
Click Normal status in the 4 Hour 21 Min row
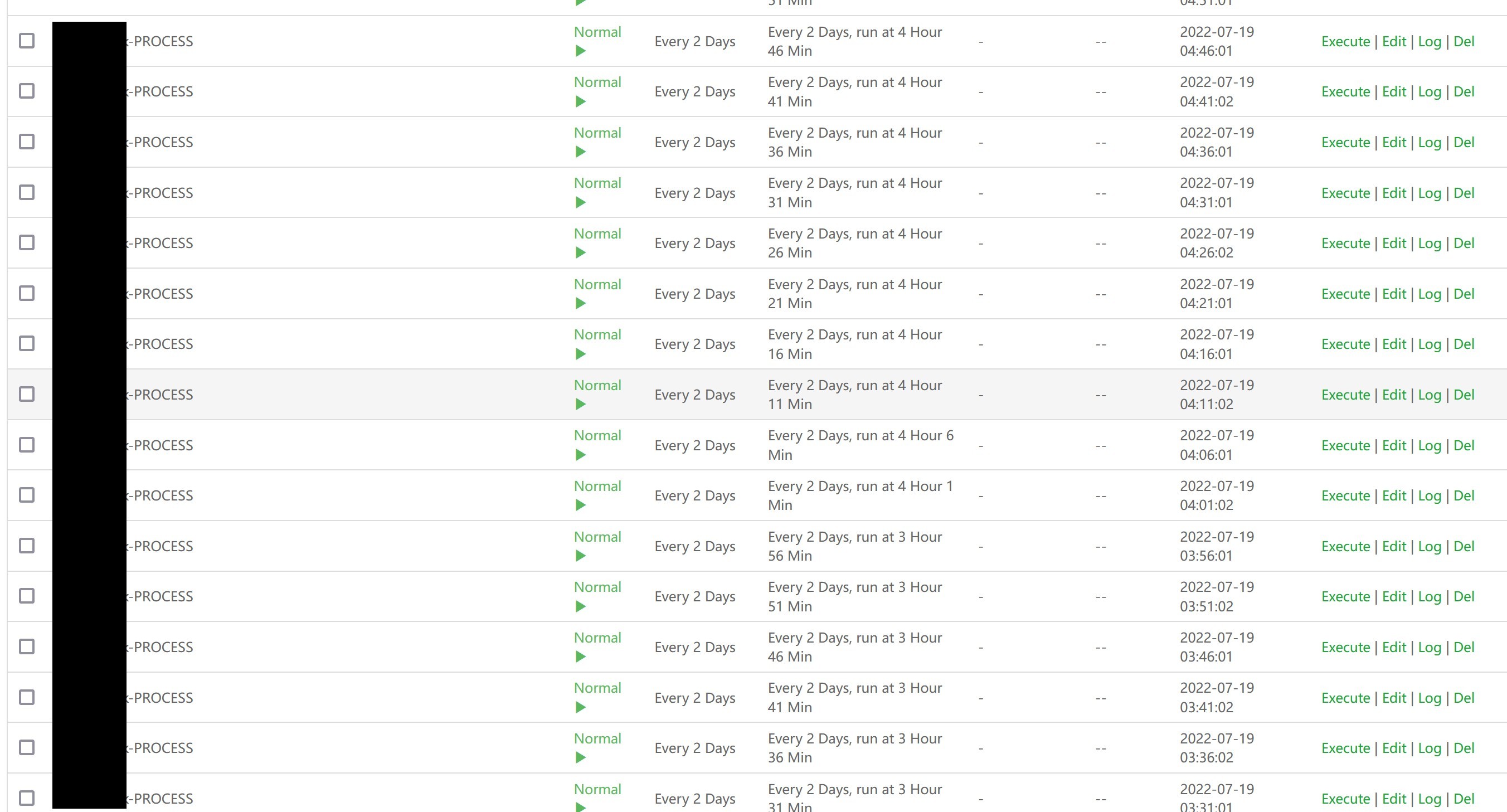pyautogui.click(x=597, y=284)
